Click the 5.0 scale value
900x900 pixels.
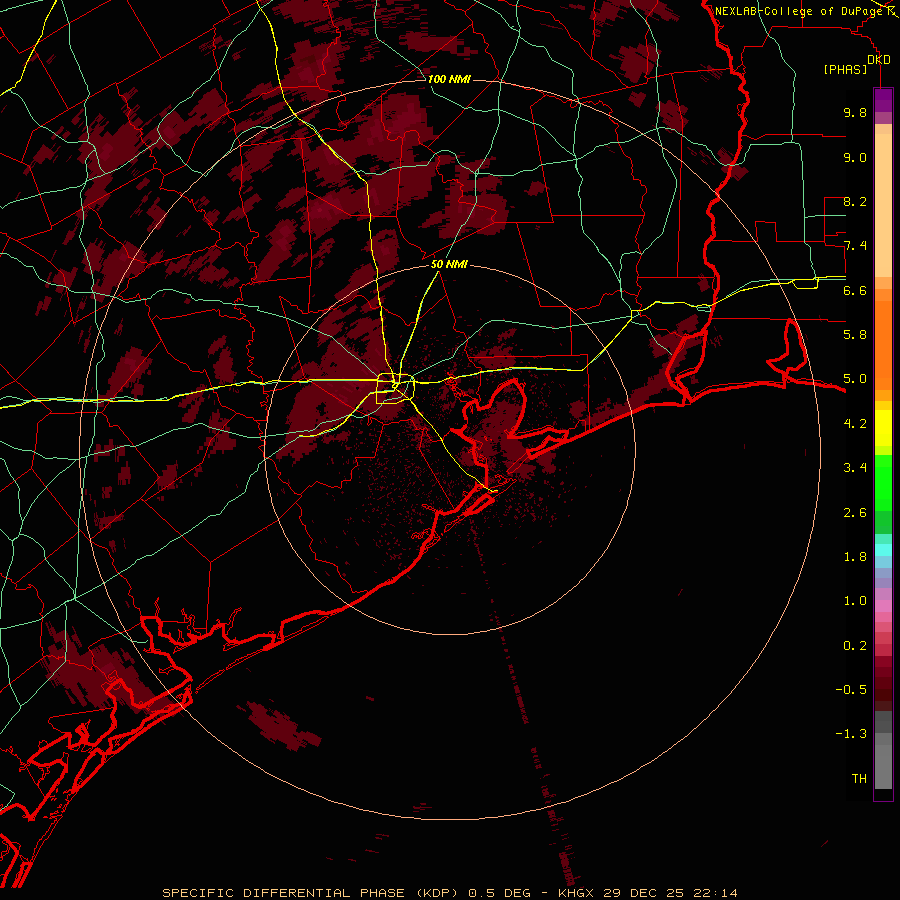855,379
